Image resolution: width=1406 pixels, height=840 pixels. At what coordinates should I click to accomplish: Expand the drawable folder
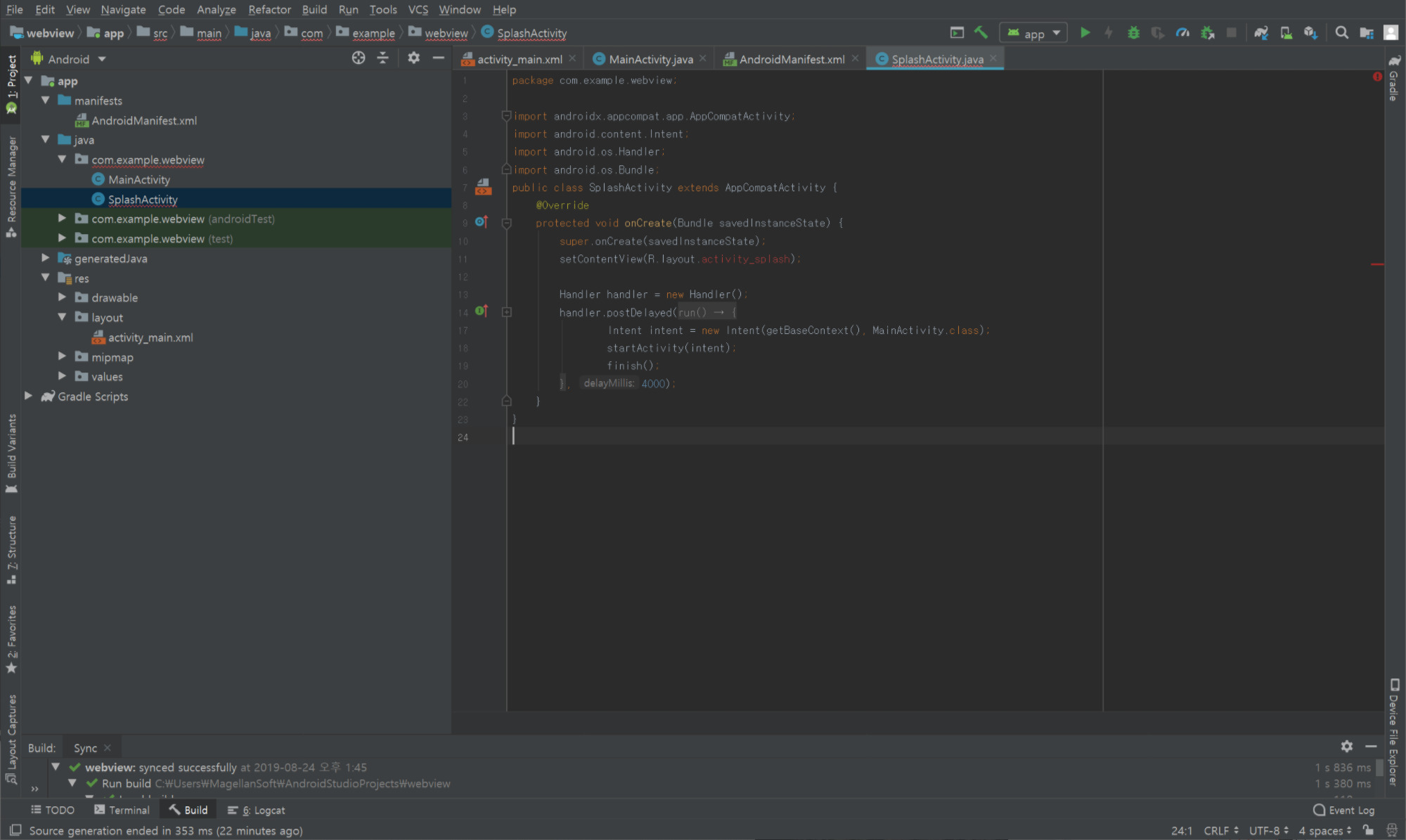click(62, 297)
